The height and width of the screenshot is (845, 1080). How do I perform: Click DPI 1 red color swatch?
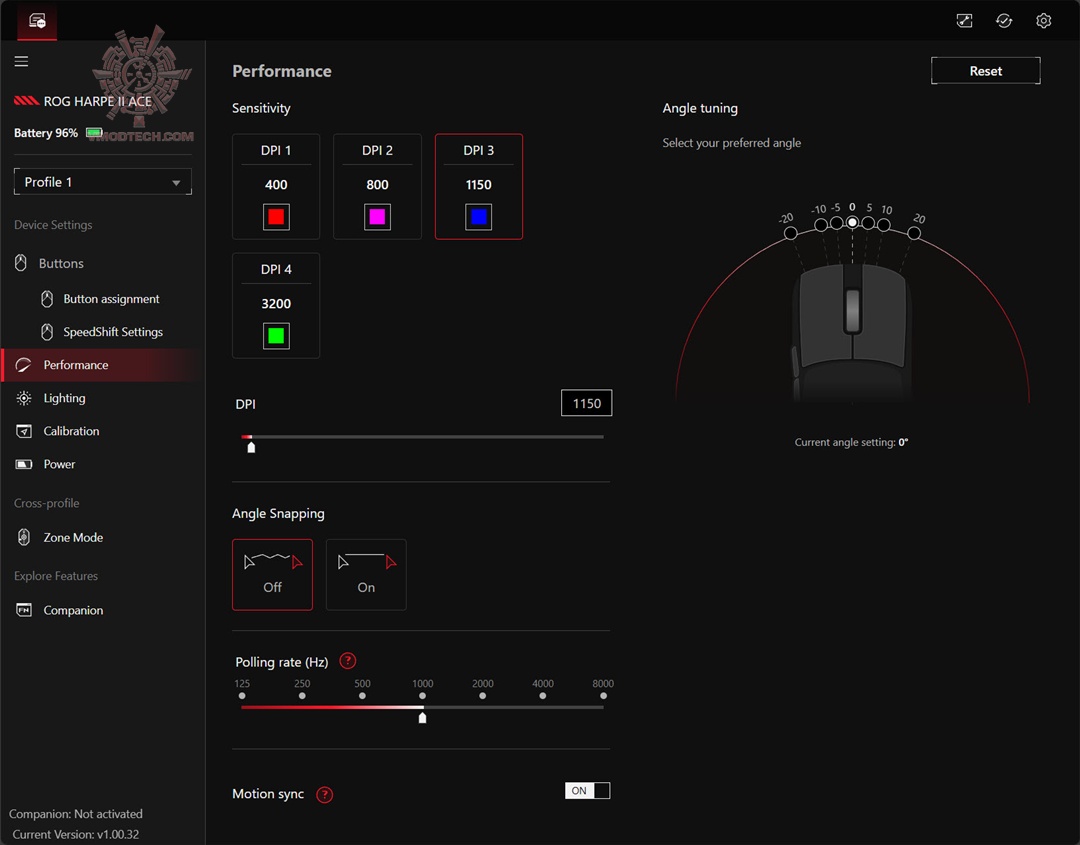coord(276,217)
